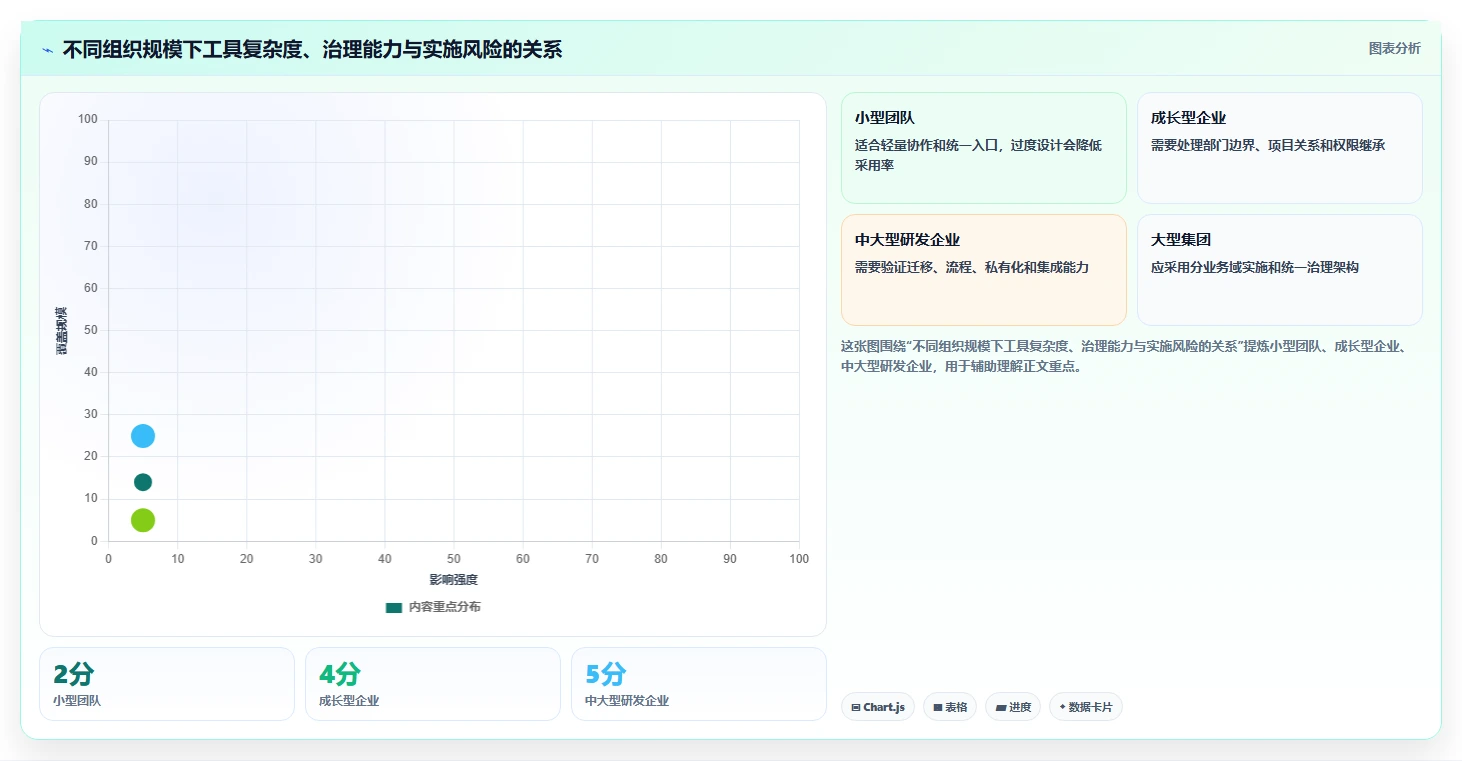Click the text 需要处理部门边界、项目关系和权限继承
Screen dimensions: 1462x761
click(x=1268, y=145)
